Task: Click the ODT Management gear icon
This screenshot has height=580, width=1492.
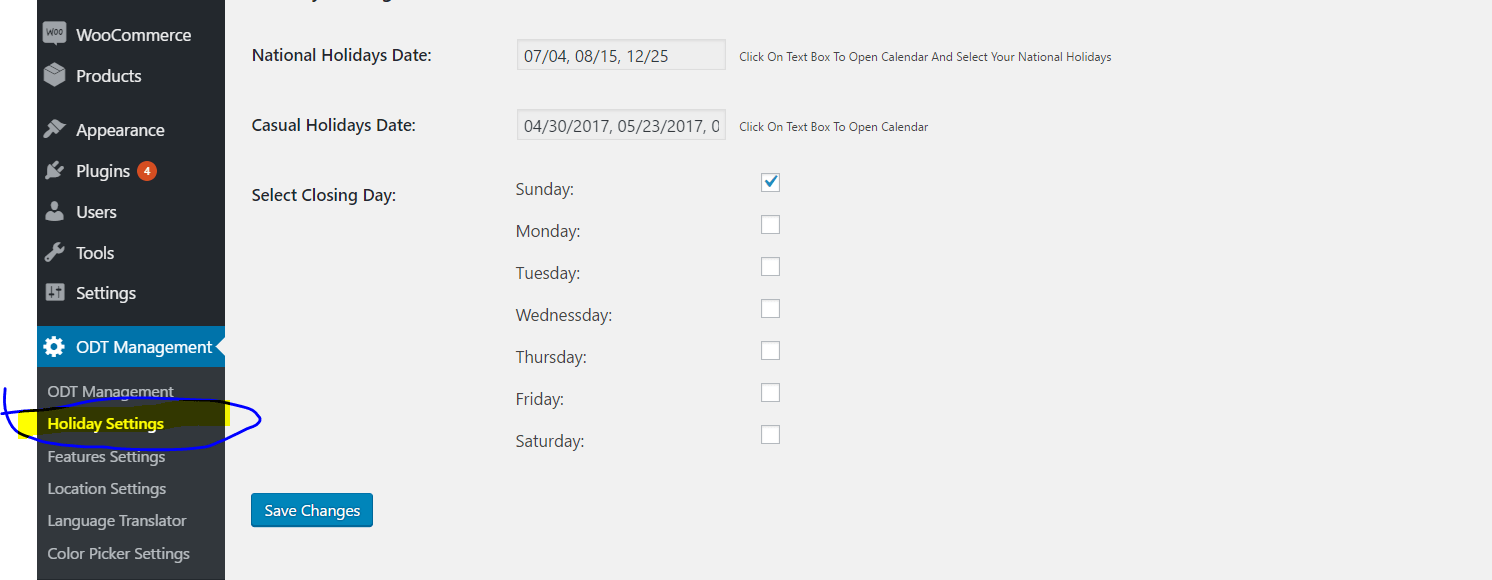Action: click(56, 346)
